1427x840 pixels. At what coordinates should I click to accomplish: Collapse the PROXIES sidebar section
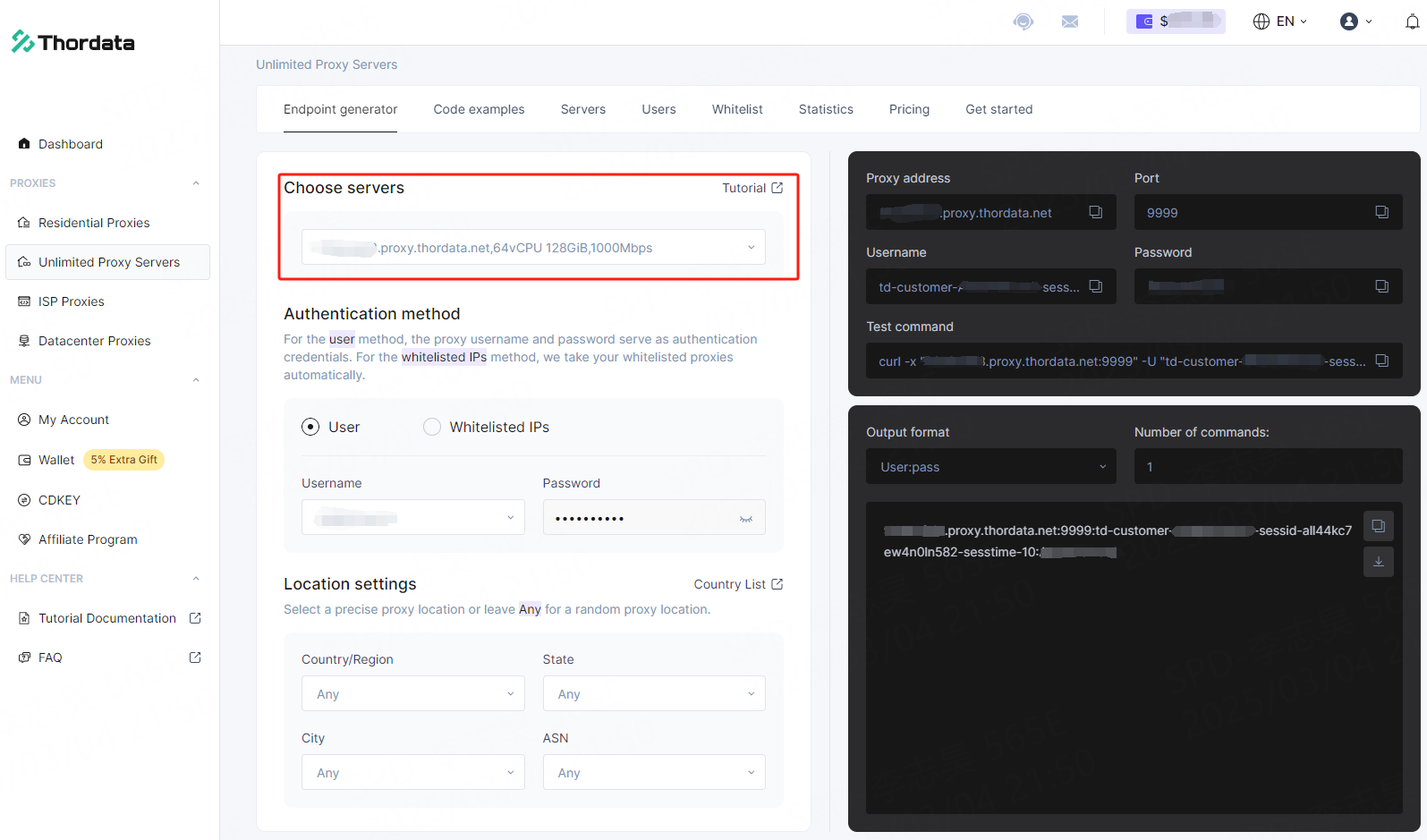tap(196, 182)
